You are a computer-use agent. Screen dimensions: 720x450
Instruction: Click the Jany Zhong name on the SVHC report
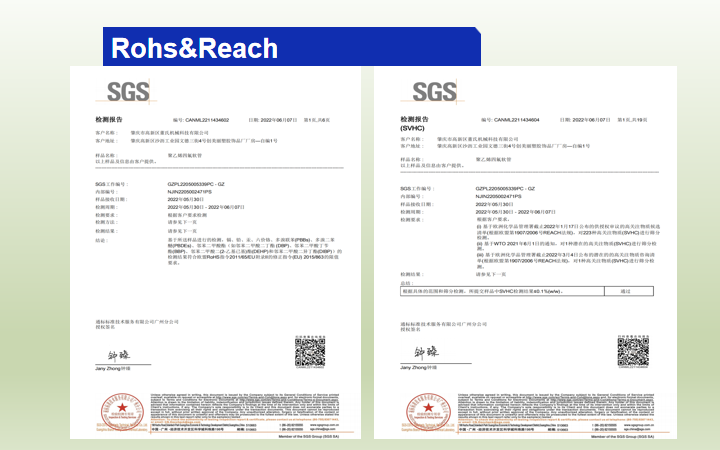click(x=419, y=368)
